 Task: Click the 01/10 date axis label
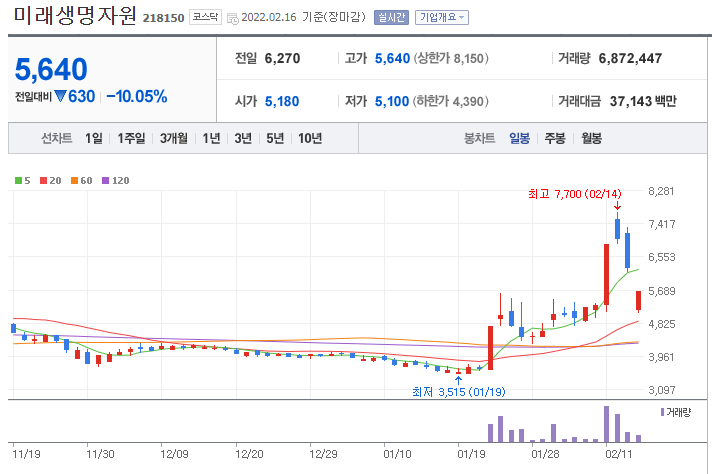(397, 454)
